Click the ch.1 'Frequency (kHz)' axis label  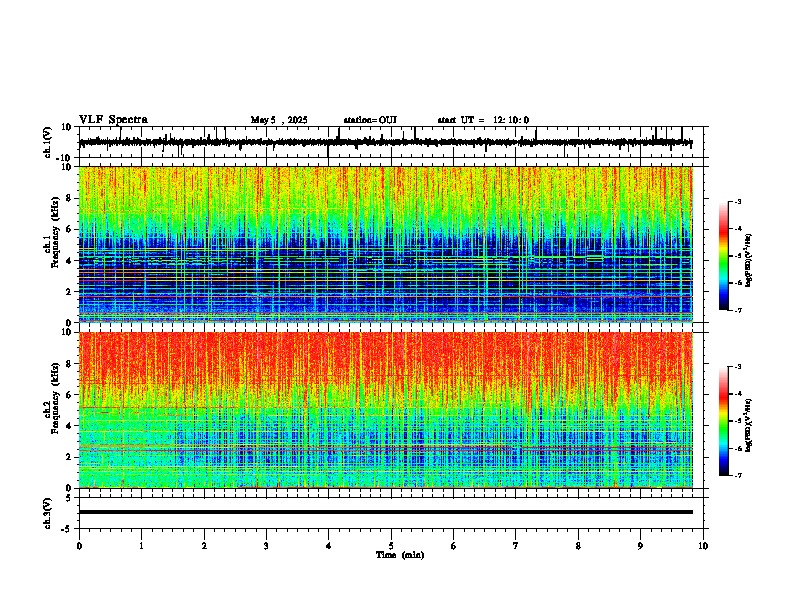point(55,231)
